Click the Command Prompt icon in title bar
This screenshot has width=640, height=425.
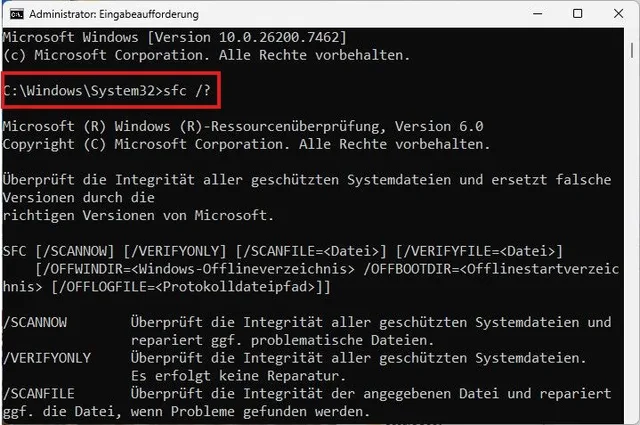[x=15, y=15]
